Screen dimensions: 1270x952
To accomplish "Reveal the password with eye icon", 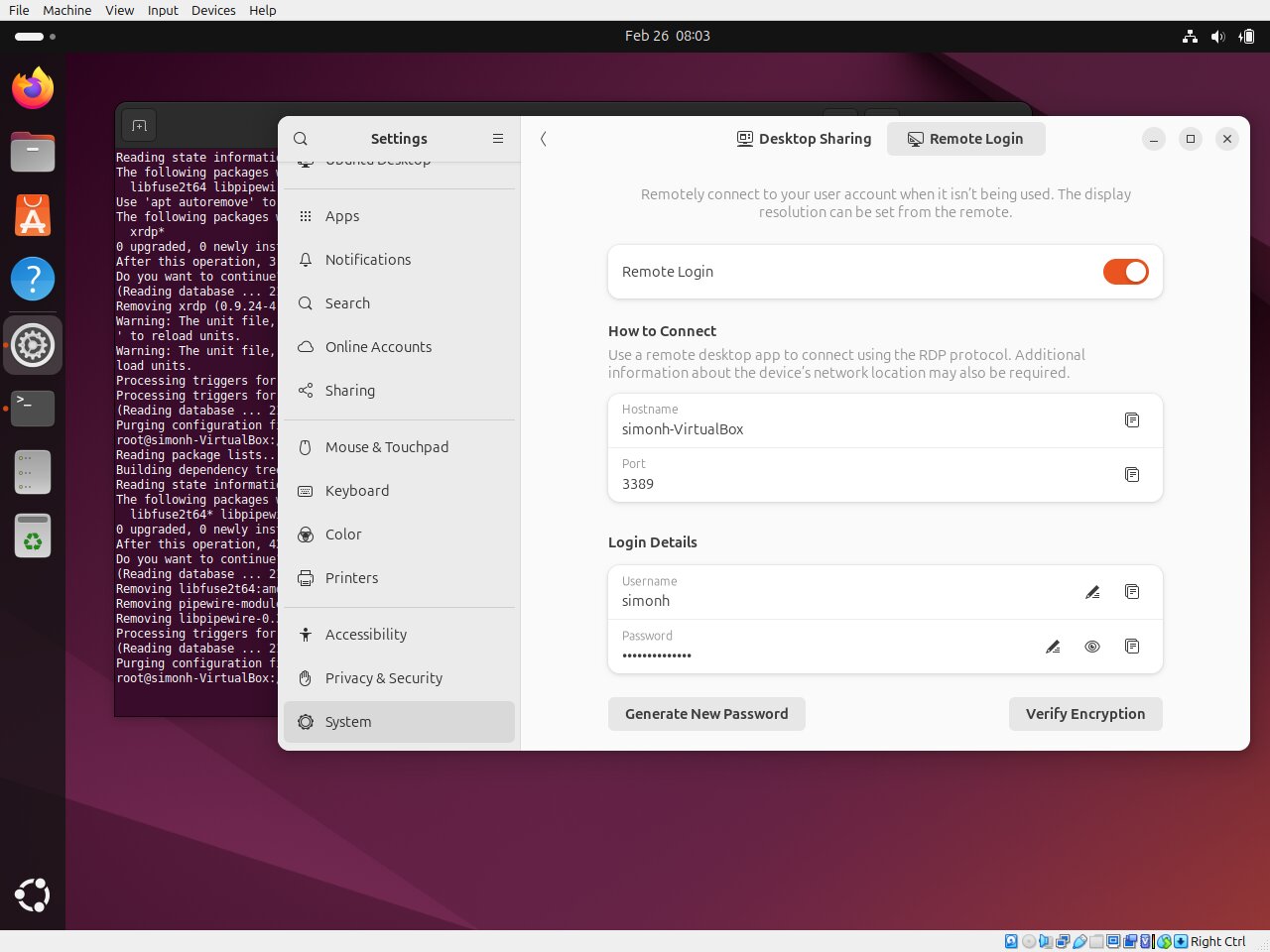I will [x=1092, y=647].
